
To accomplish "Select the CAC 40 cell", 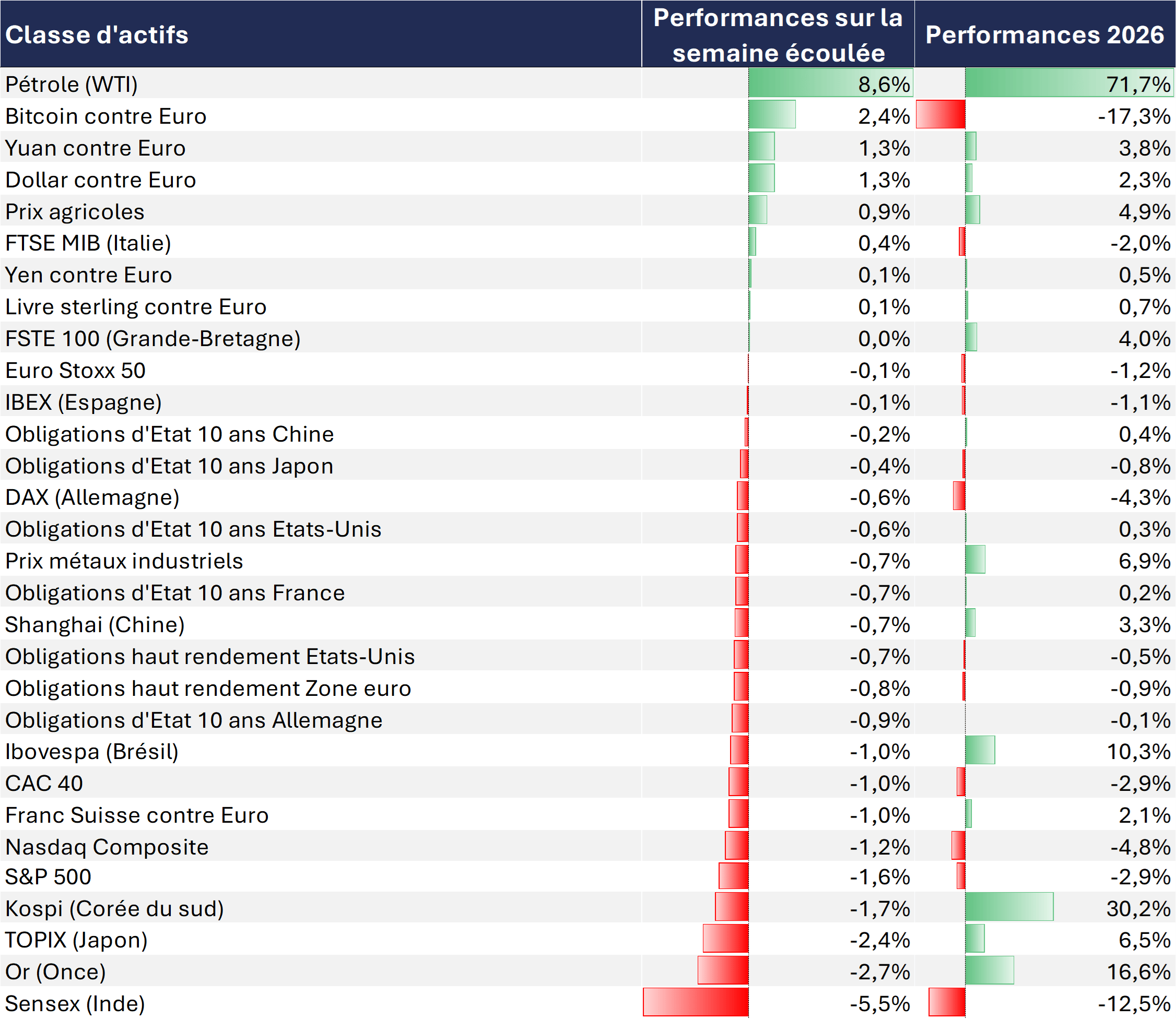I will [x=44, y=784].
